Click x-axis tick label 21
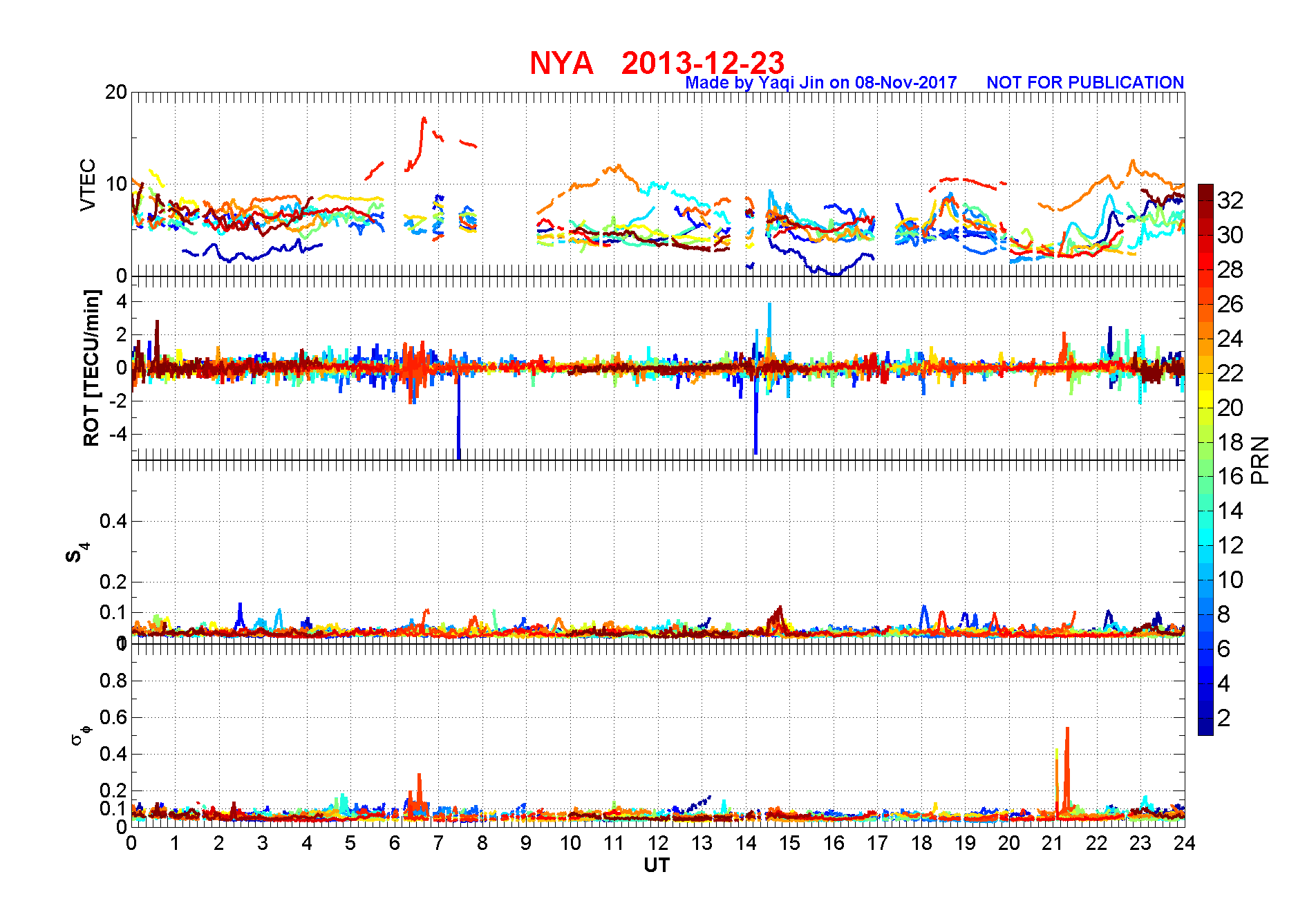 pyautogui.click(x=1053, y=843)
